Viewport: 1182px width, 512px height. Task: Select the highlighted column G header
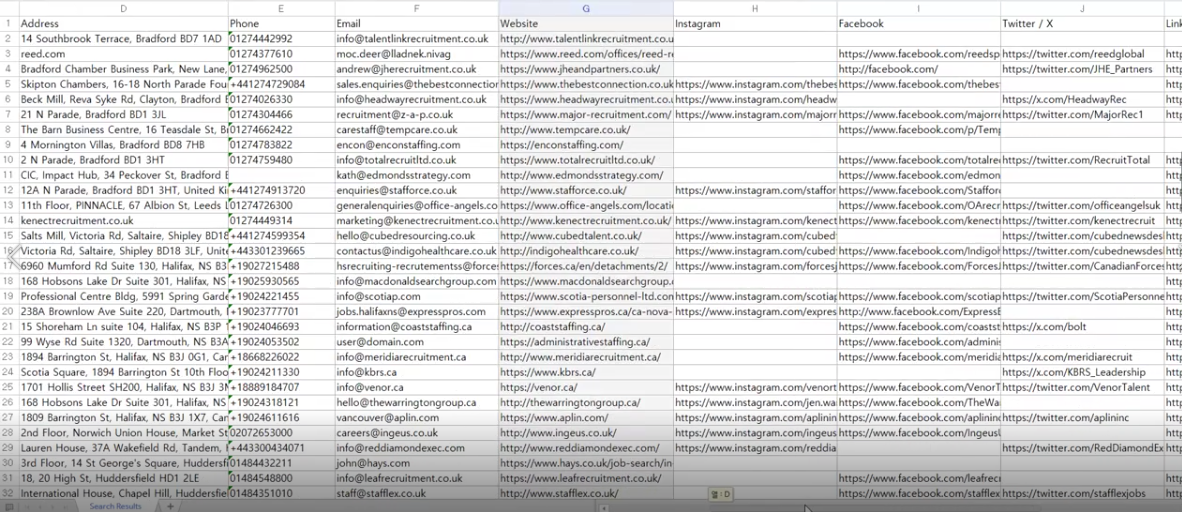point(586,8)
